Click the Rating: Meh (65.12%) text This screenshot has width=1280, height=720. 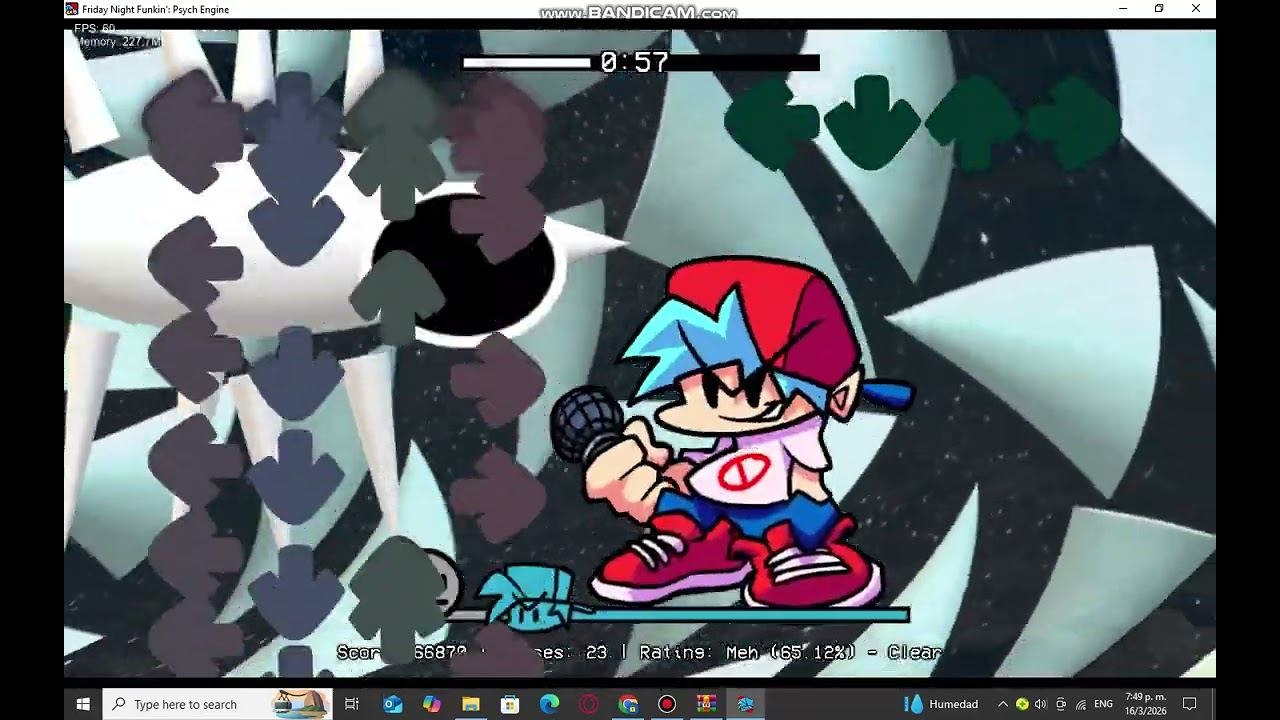pyautogui.click(x=748, y=652)
